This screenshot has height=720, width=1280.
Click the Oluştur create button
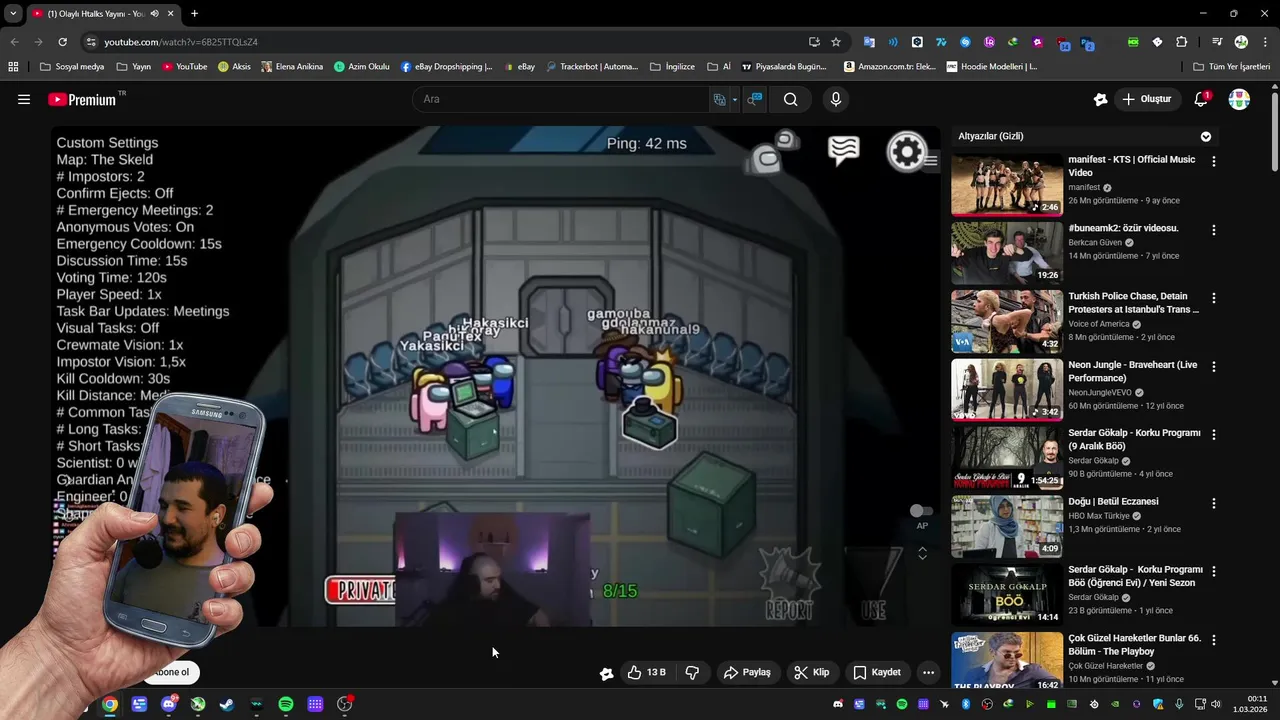(1146, 99)
